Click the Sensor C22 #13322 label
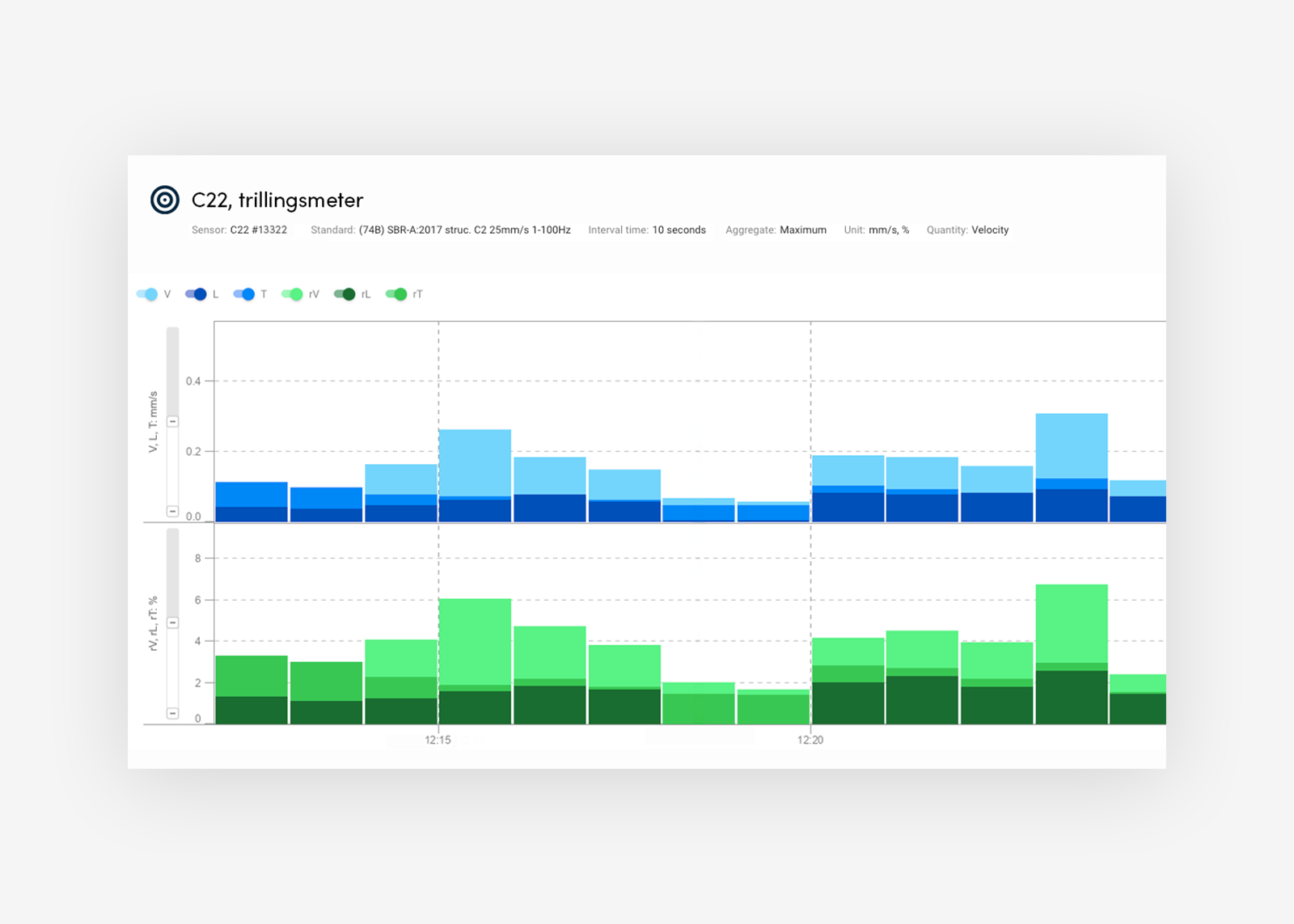The image size is (1294, 924). point(258,230)
